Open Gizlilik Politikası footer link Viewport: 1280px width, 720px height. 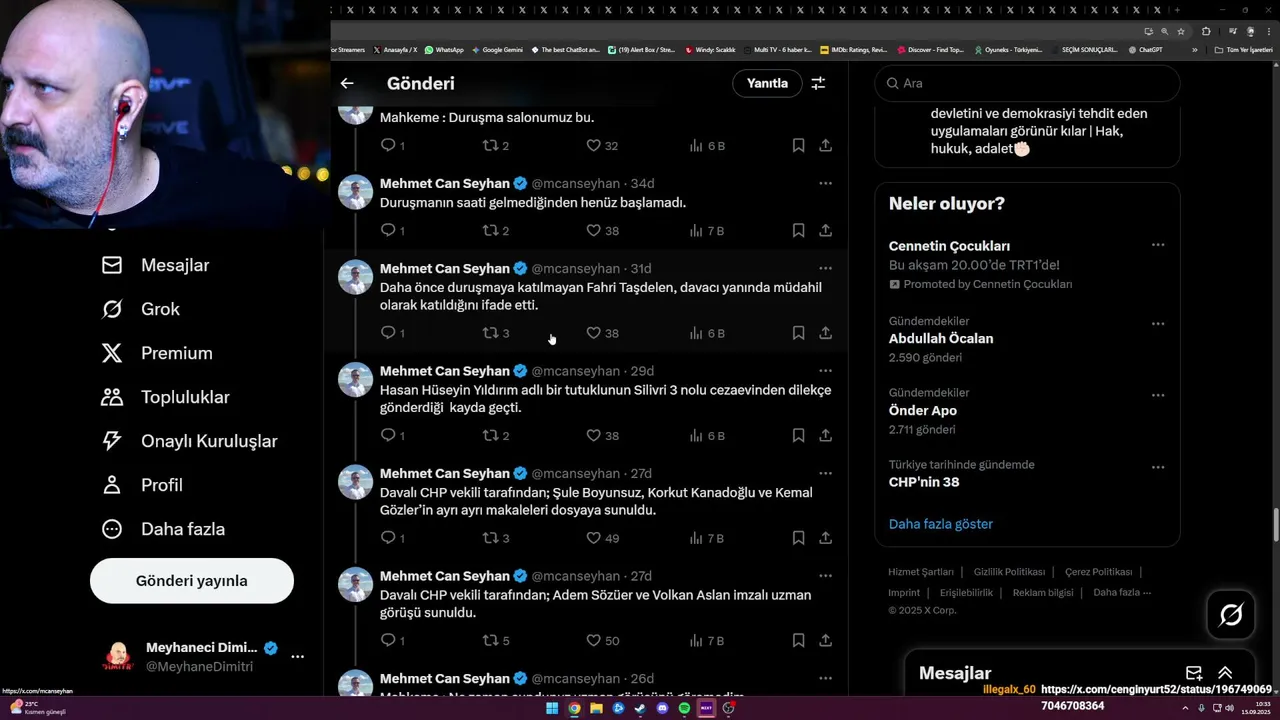(1009, 572)
